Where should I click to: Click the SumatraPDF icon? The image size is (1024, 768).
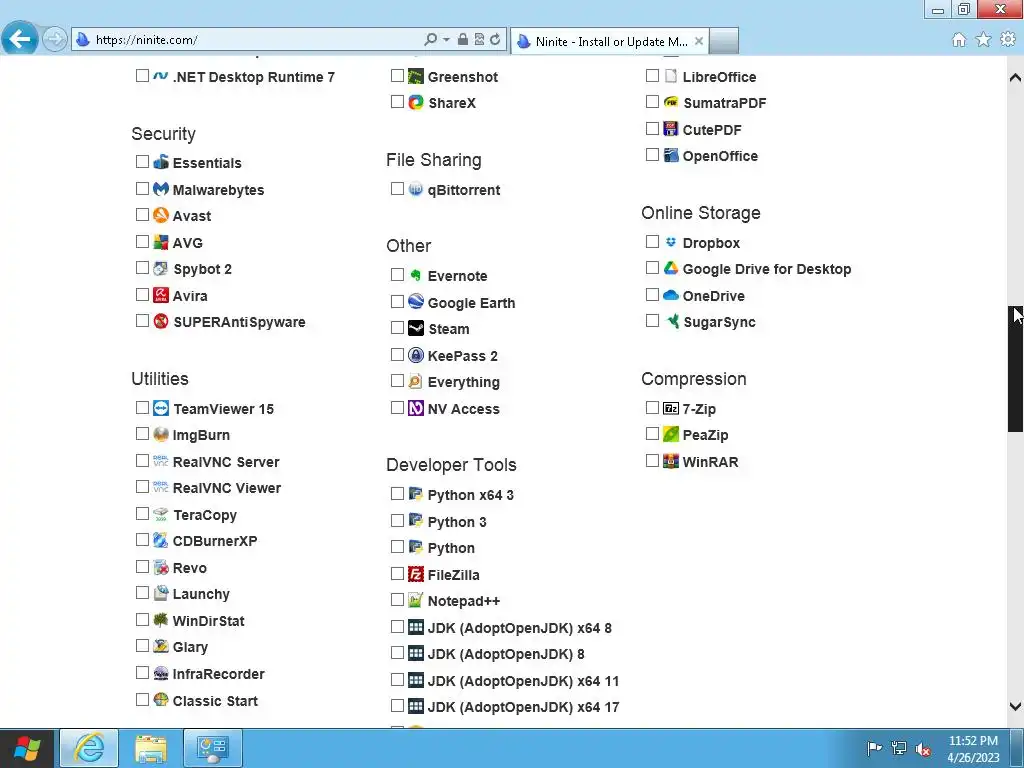pos(671,103)
